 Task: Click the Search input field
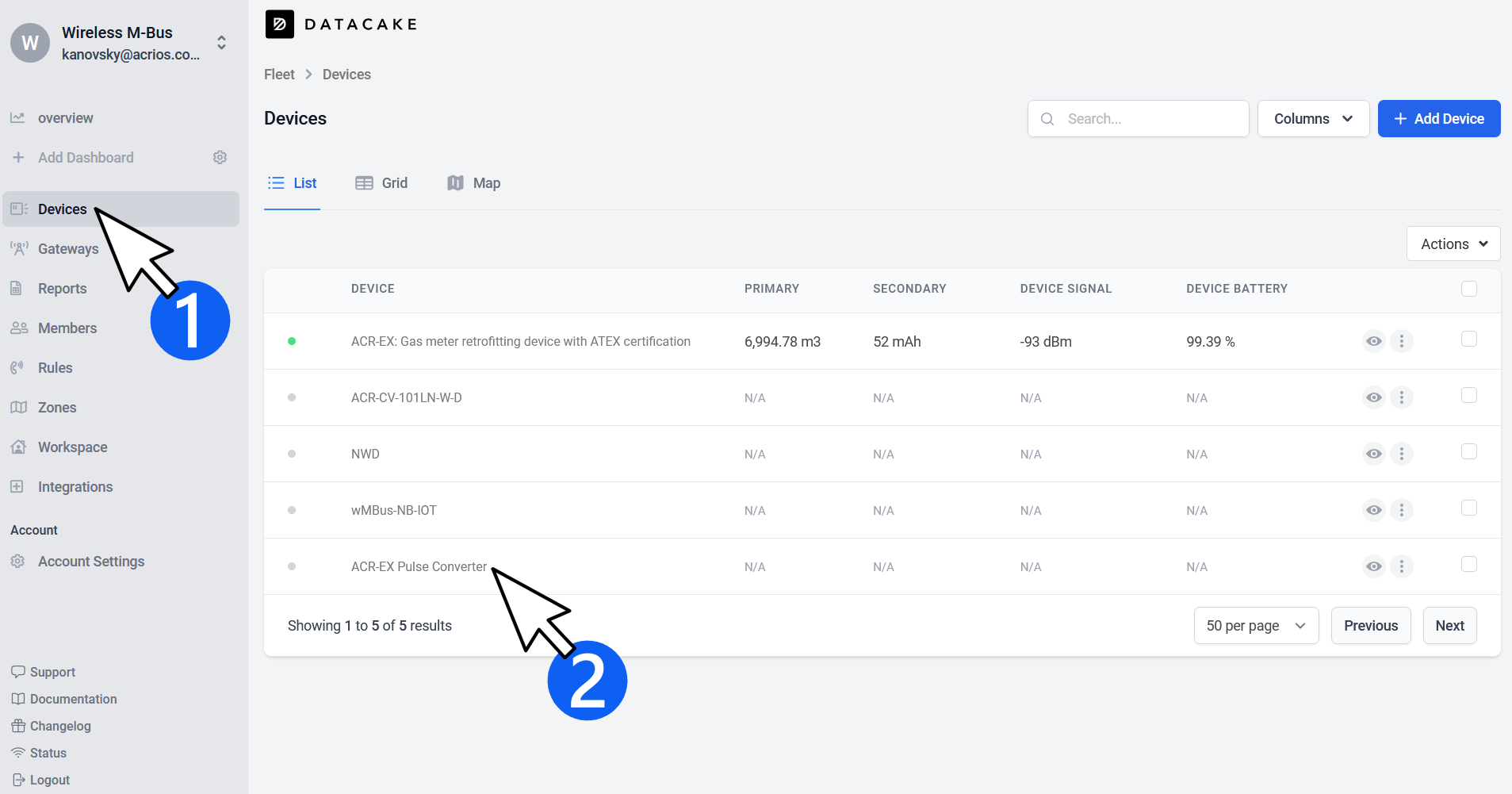pos(1138,119)
